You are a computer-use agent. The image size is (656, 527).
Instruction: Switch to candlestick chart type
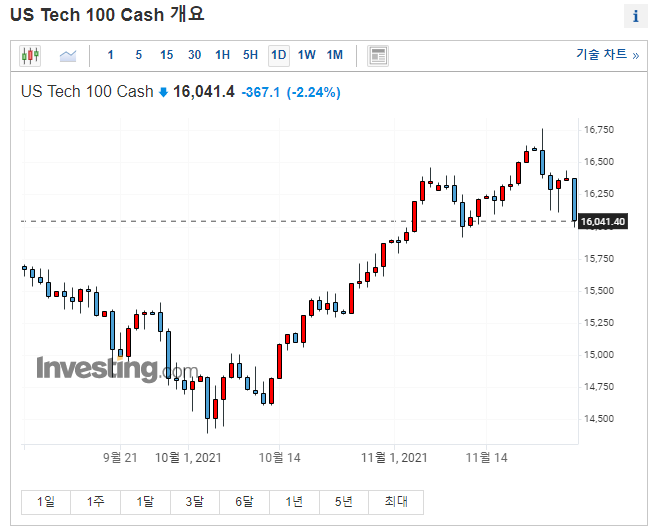30,56
